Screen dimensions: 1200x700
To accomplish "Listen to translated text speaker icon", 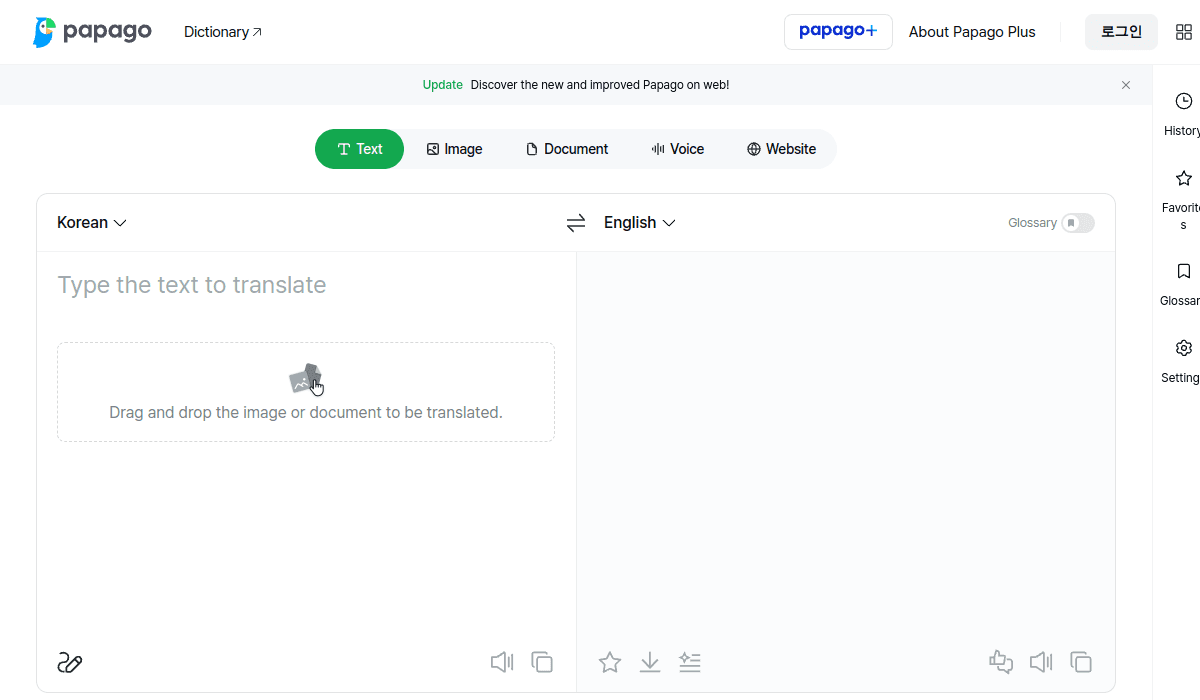I will [x=1041, y=662].
